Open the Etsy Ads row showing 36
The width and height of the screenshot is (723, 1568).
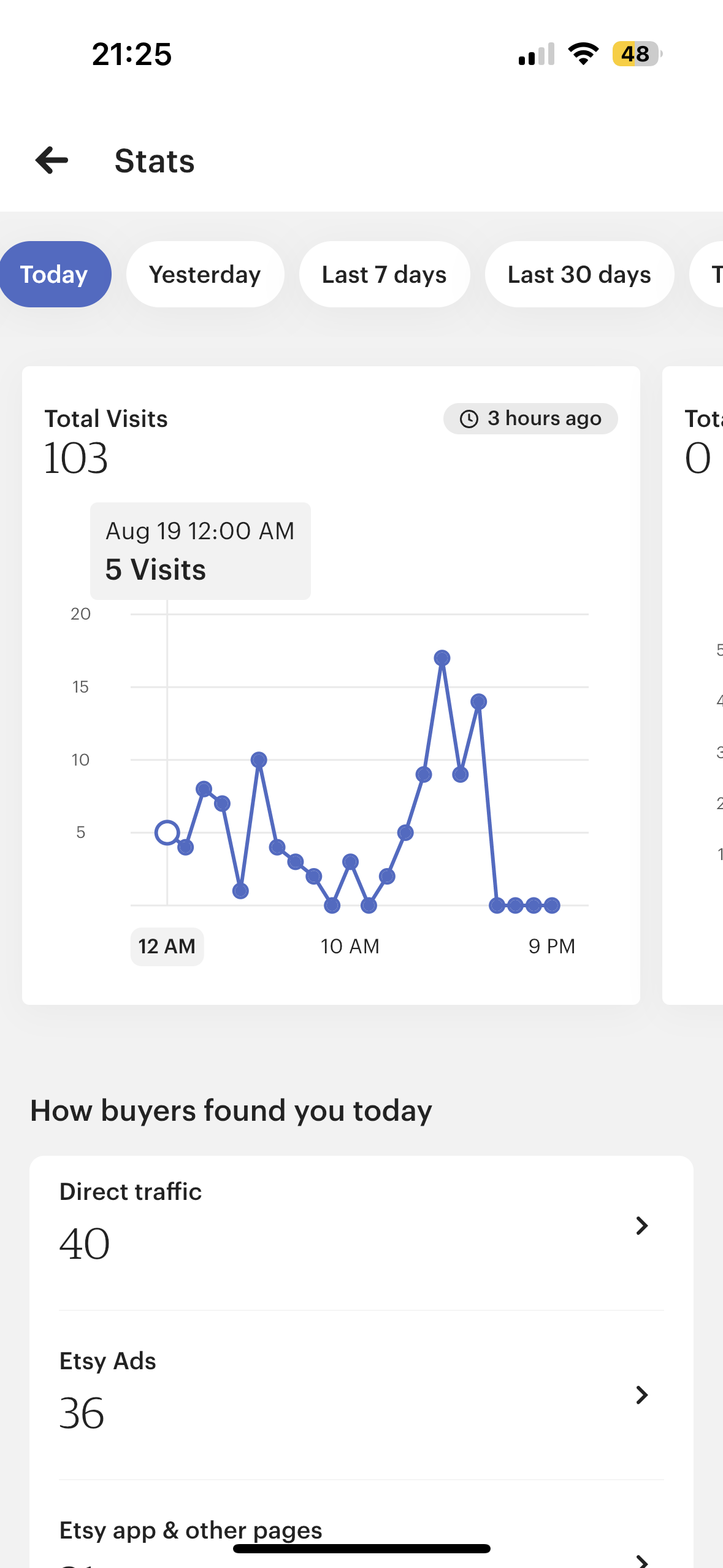tap(361, 1395)
